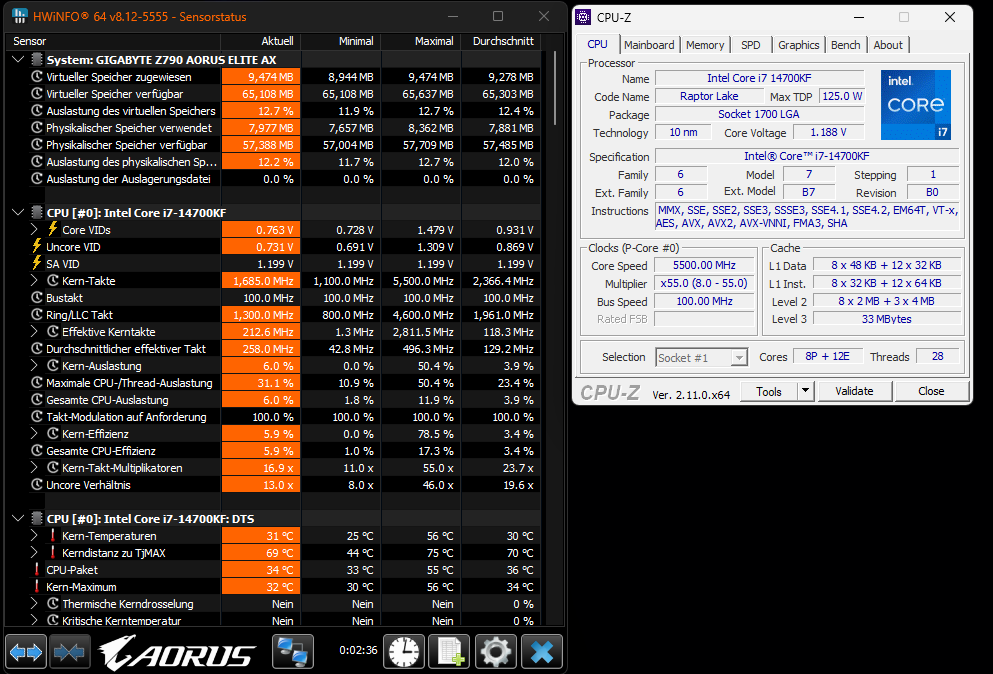The width and height of the screenshot is (993, 674).
Task: Click the Multiplier field x55.0 (8.0 - 55.0)
Action: (704, 283)
